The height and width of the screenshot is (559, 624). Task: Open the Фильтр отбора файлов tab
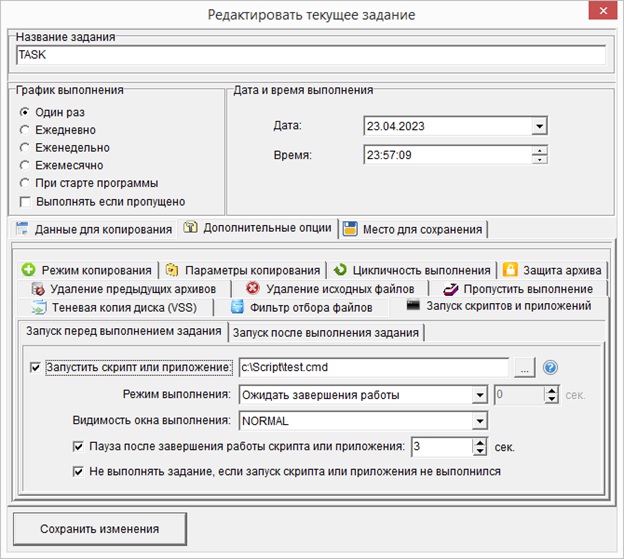pos(301,308)
